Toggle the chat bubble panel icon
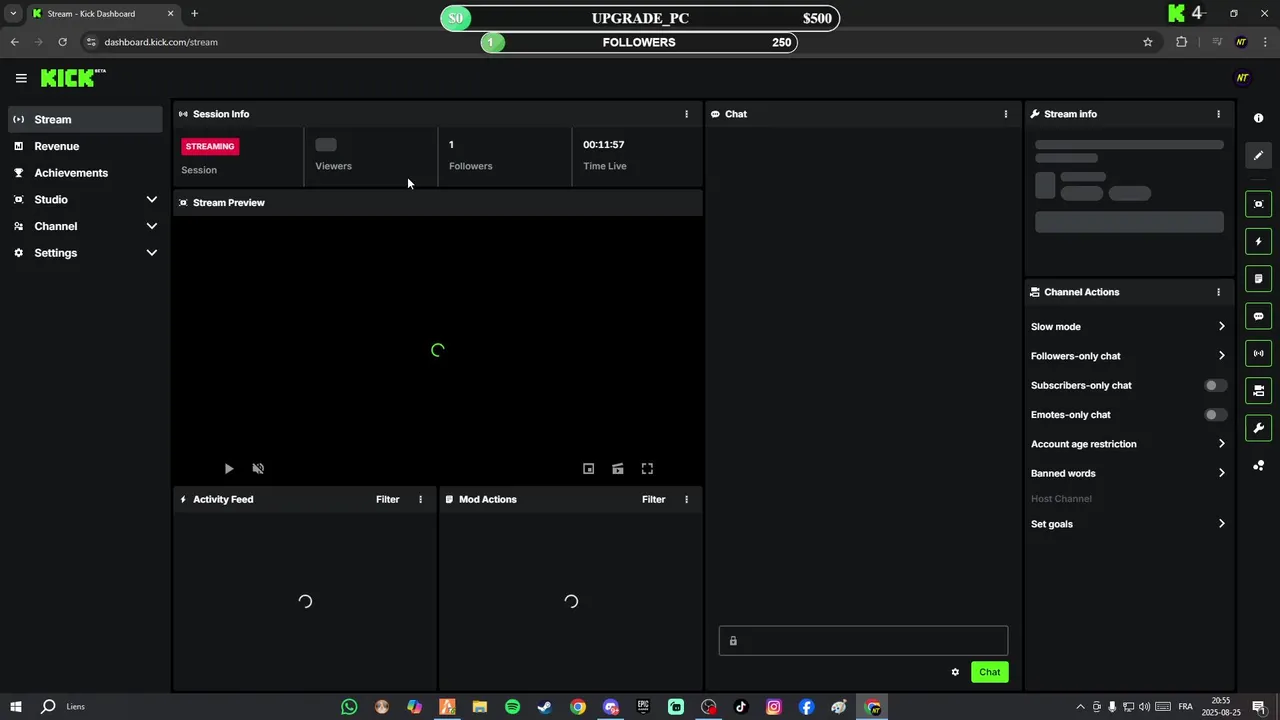This screenshot has width=1280, height=720. point(1258,316)
